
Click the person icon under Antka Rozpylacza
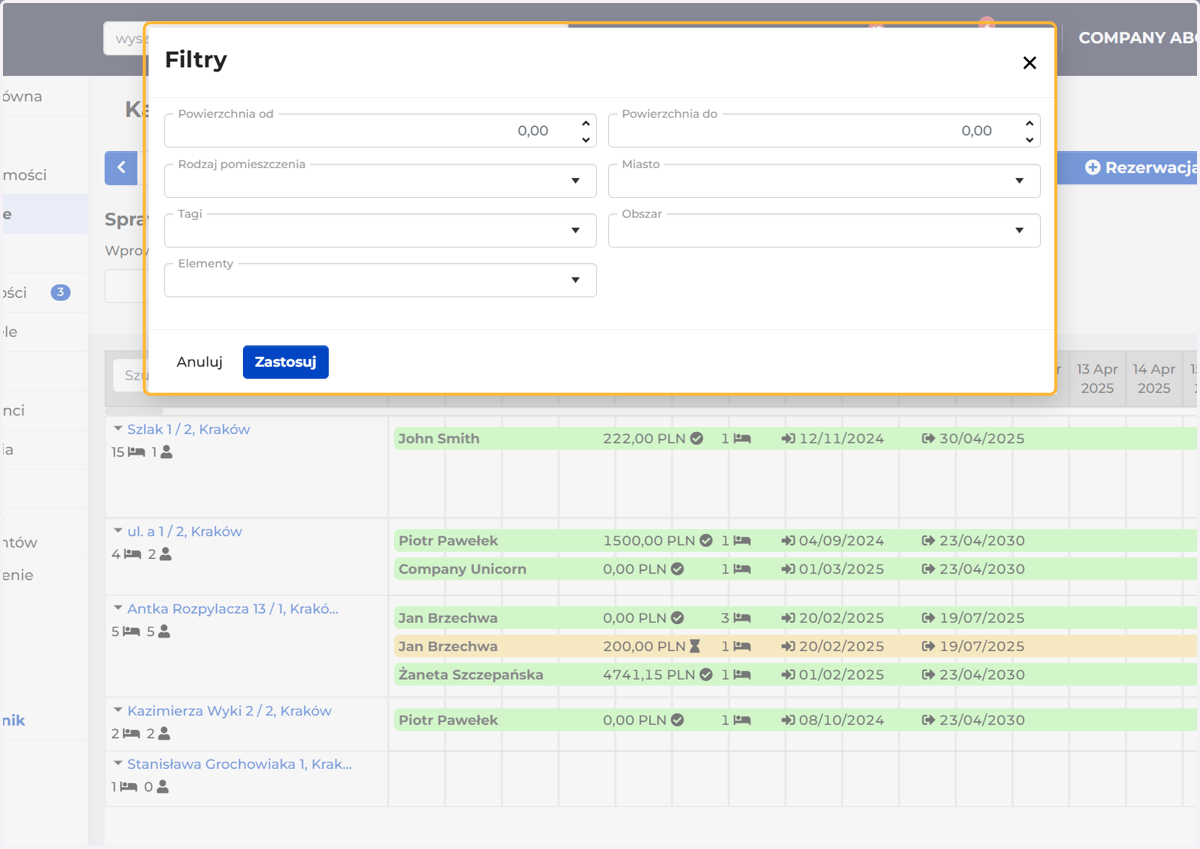164,631
